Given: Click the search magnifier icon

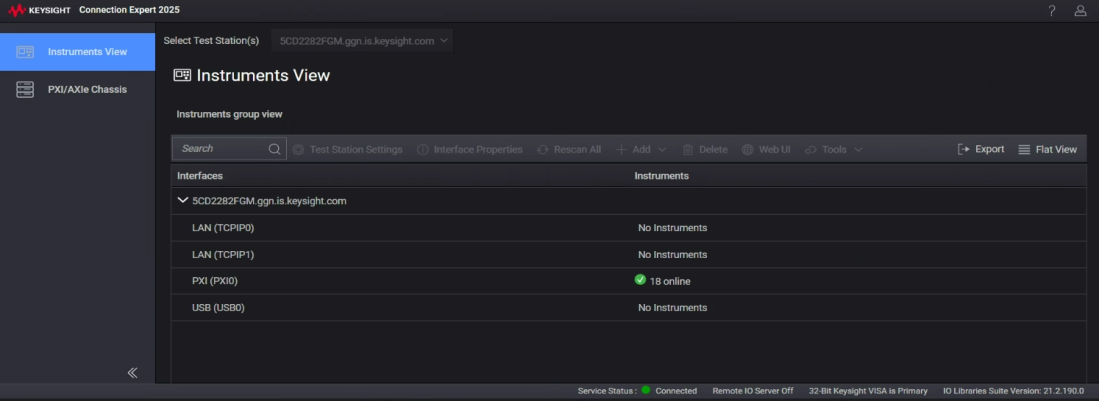Looking at the screenshot, I should coord(274,149).
